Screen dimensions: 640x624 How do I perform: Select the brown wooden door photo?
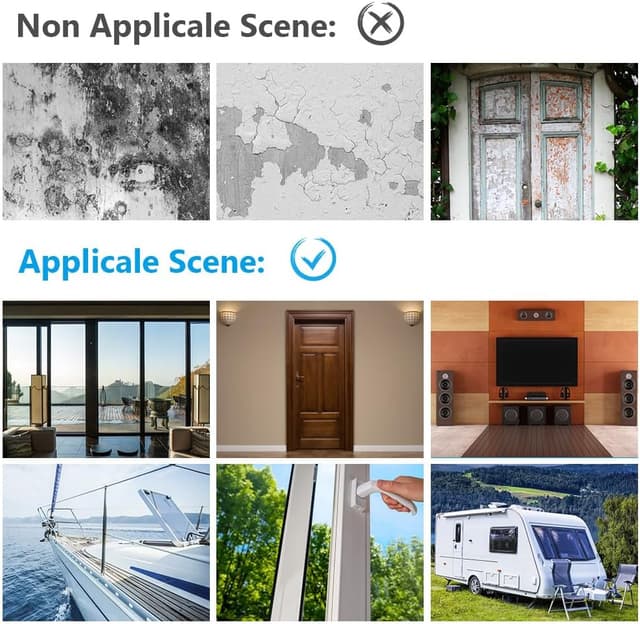320,379
